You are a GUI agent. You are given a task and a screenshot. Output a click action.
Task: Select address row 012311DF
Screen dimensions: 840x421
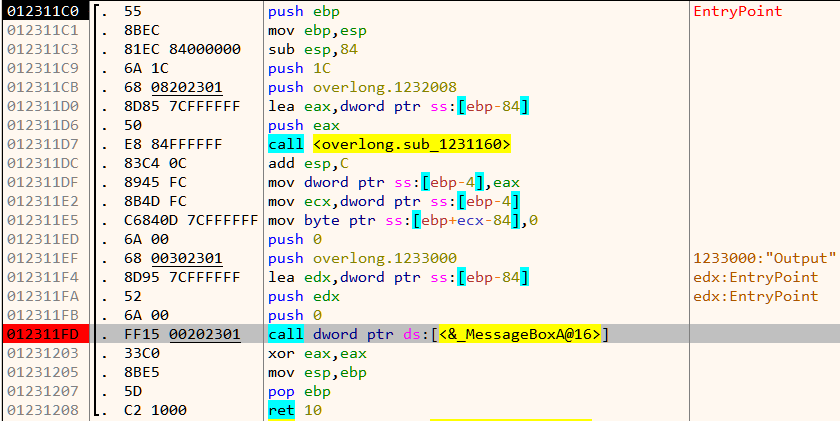coord(43,182)
